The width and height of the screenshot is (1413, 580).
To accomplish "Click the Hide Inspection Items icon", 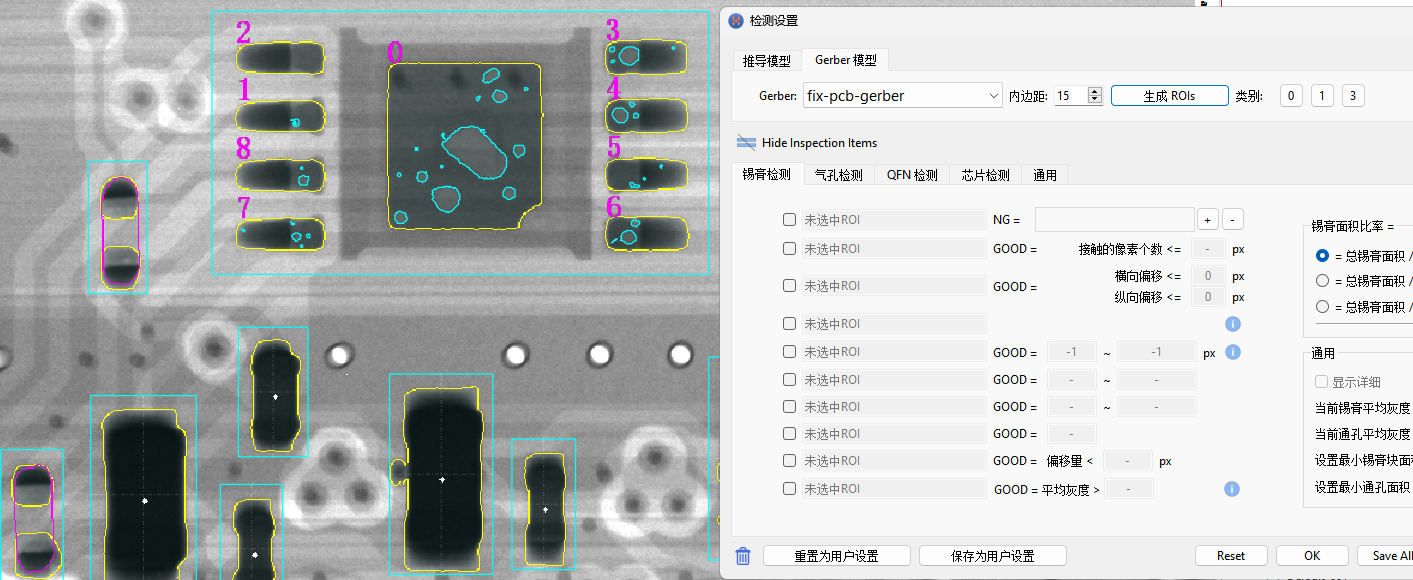I will pyautogui.click(x=746, y=142).
